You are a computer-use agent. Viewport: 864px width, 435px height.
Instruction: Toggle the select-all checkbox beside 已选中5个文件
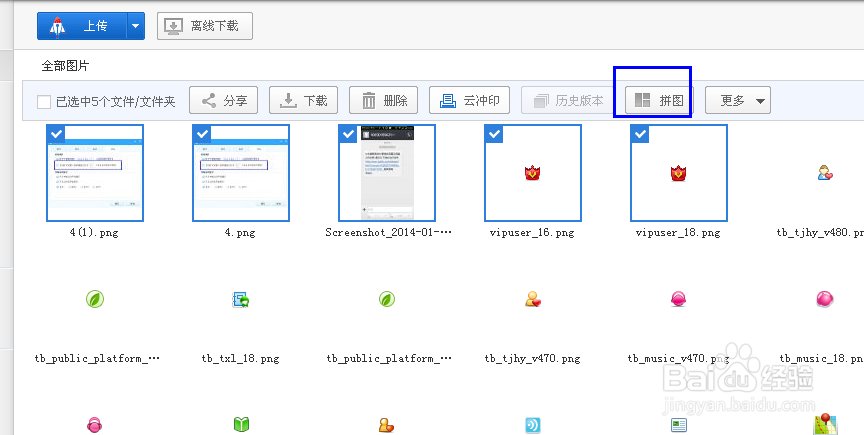(44, 101)
